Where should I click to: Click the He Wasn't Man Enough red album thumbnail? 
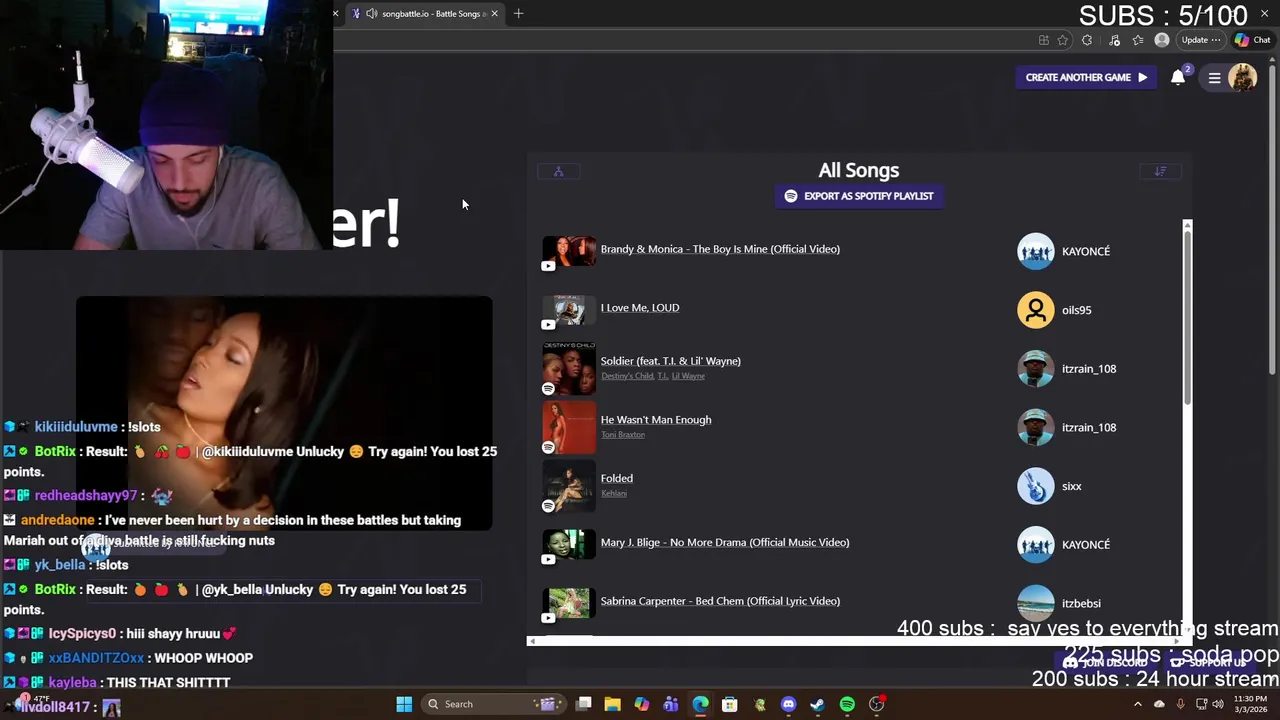coord(569,427)
